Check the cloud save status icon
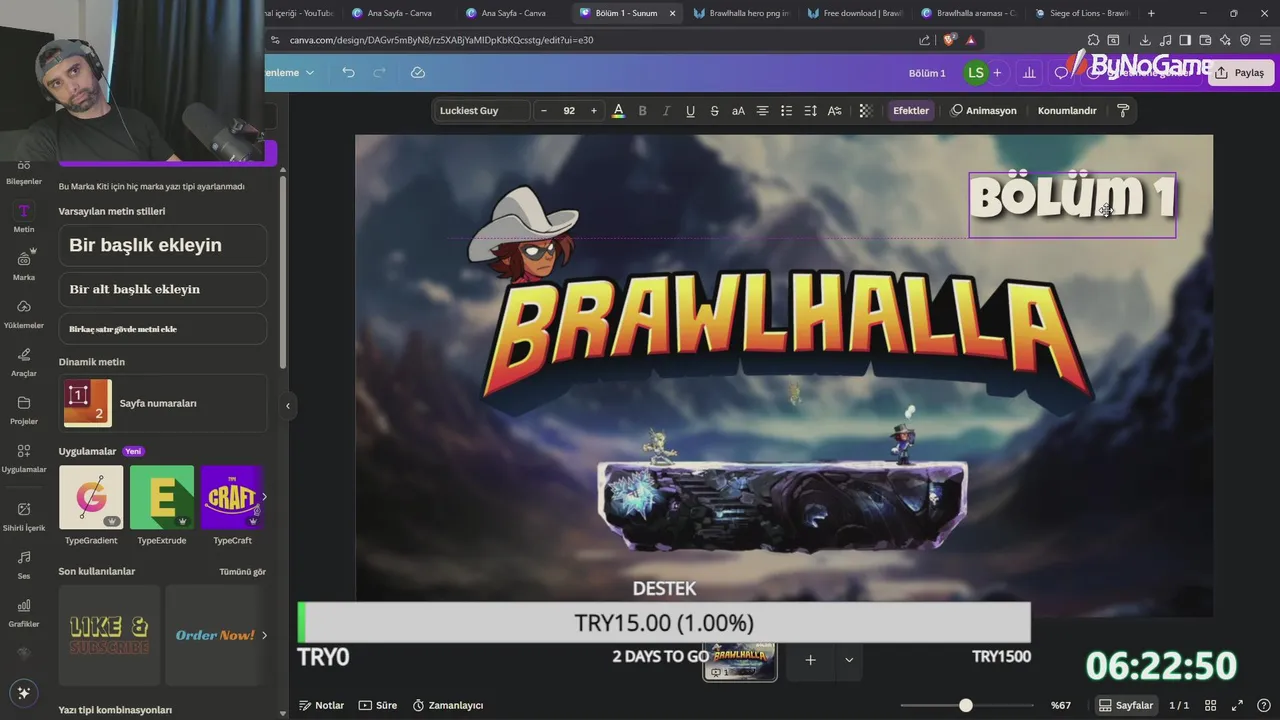The image size is (1280, 720). 418,73
